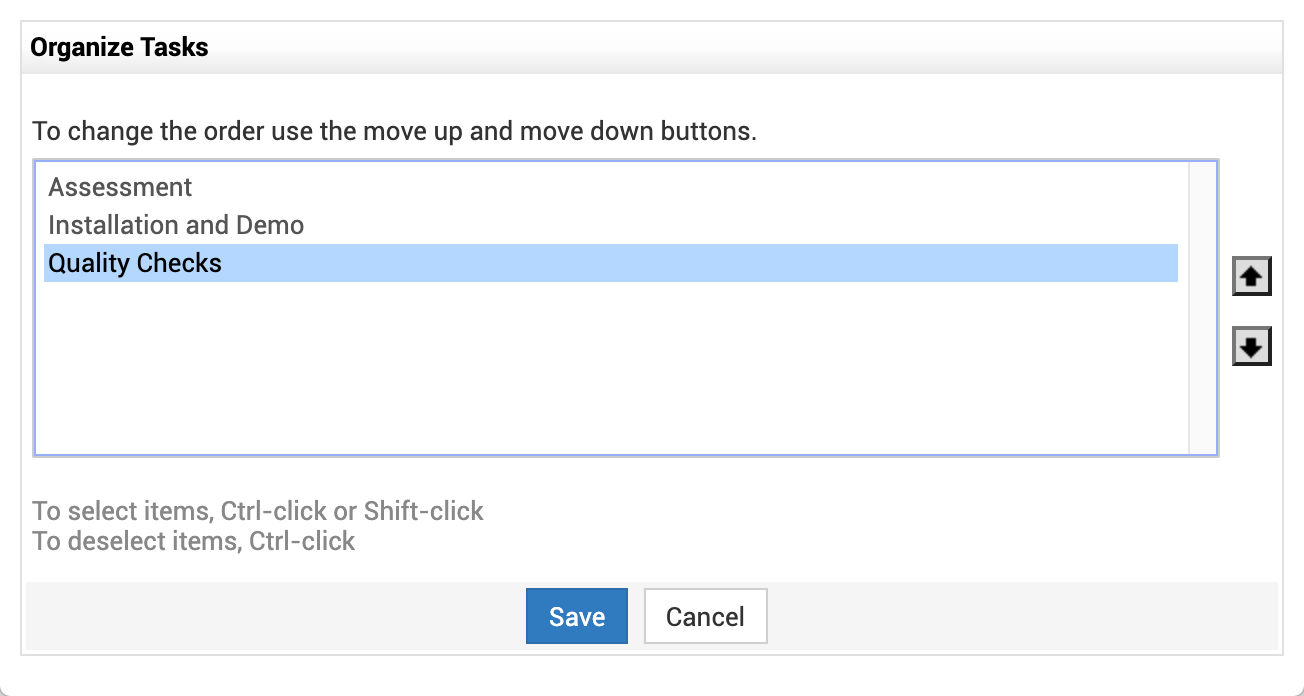Image resolution: width=1304 pixels, height=696 pixels.
Task: Move Quality Checks up one position
Action: [1251, 277]
